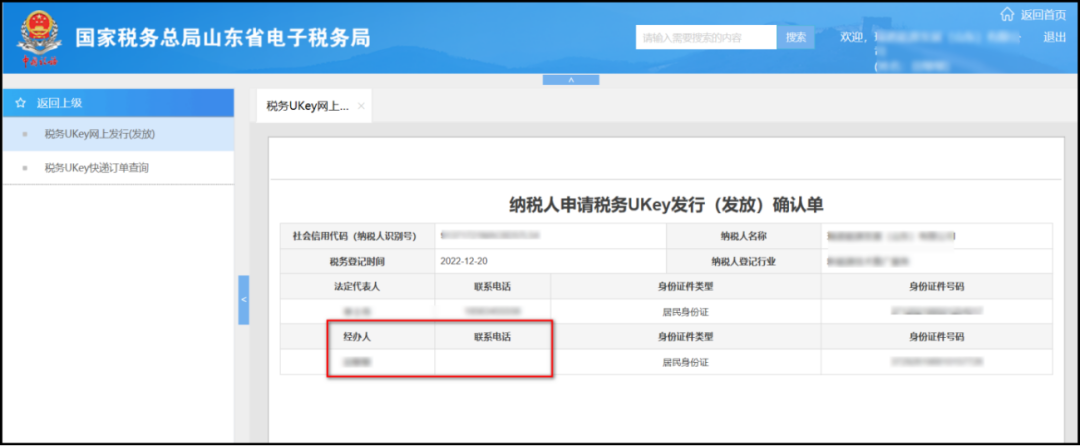Click 联系电话 header in 经办人 row
Viewport: 1080px width, 446px height.
point(493,337)
